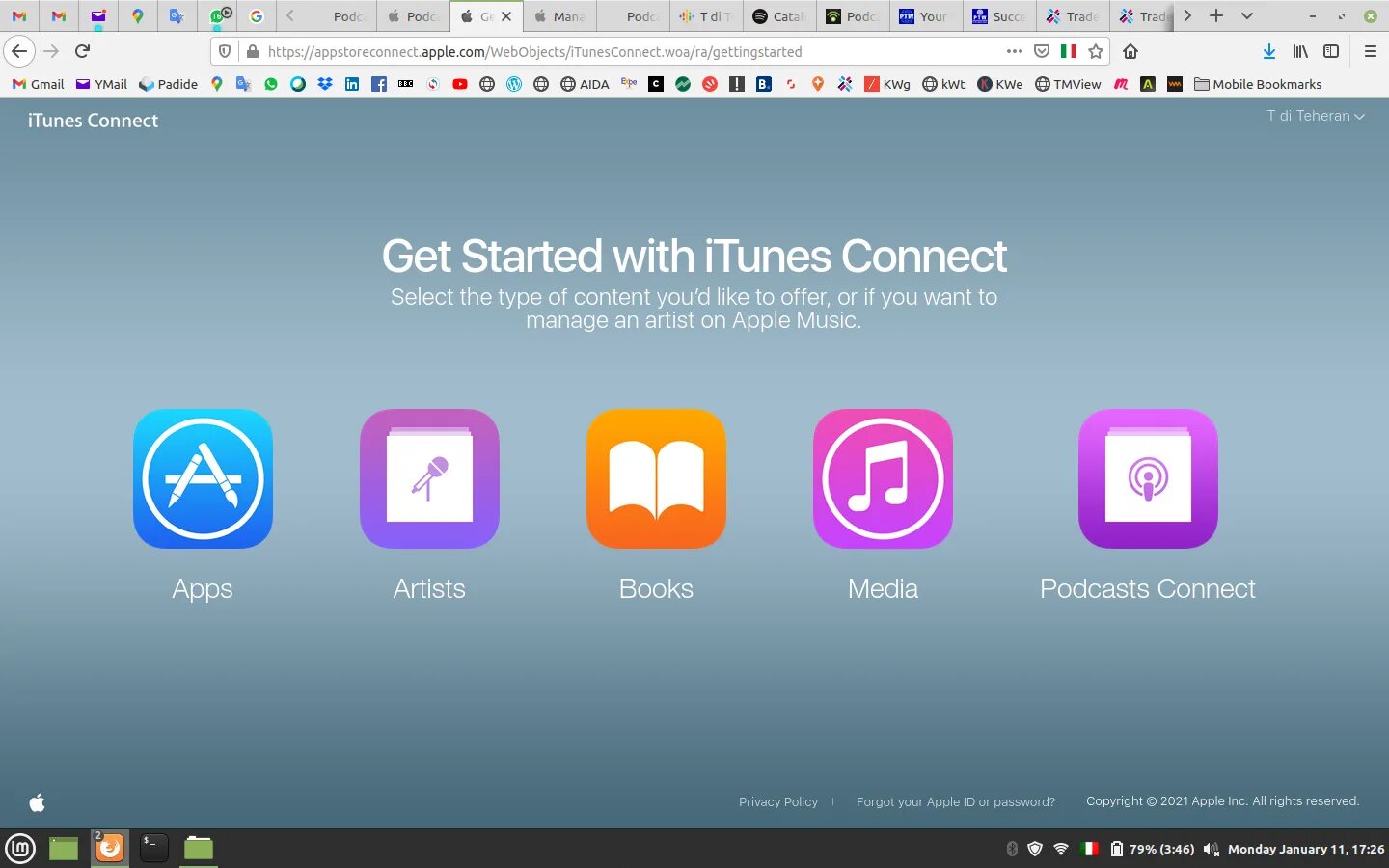This screenshot has height=868, width=1389.
Task: Open the Podcasts Connect icon tile
Action: (x=1148, y=478)
